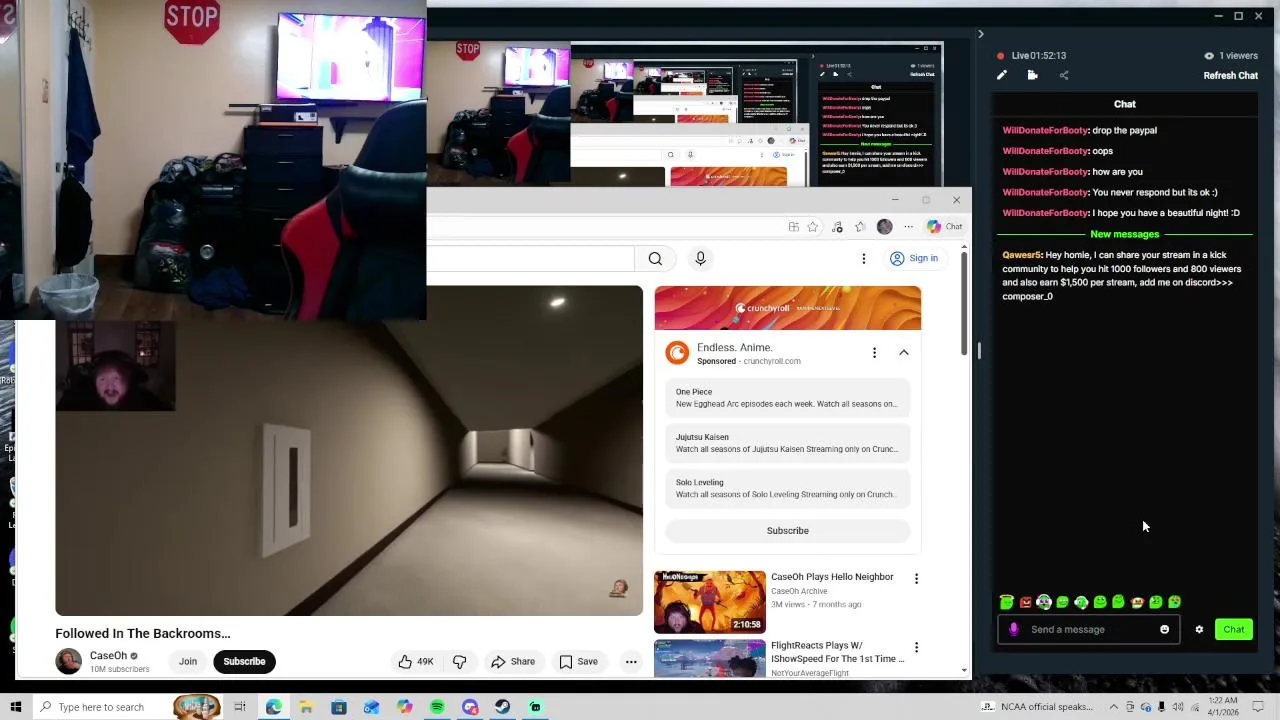Click the YouTube search magnifier button
The image size is (1280, 720).
[655, 259]
